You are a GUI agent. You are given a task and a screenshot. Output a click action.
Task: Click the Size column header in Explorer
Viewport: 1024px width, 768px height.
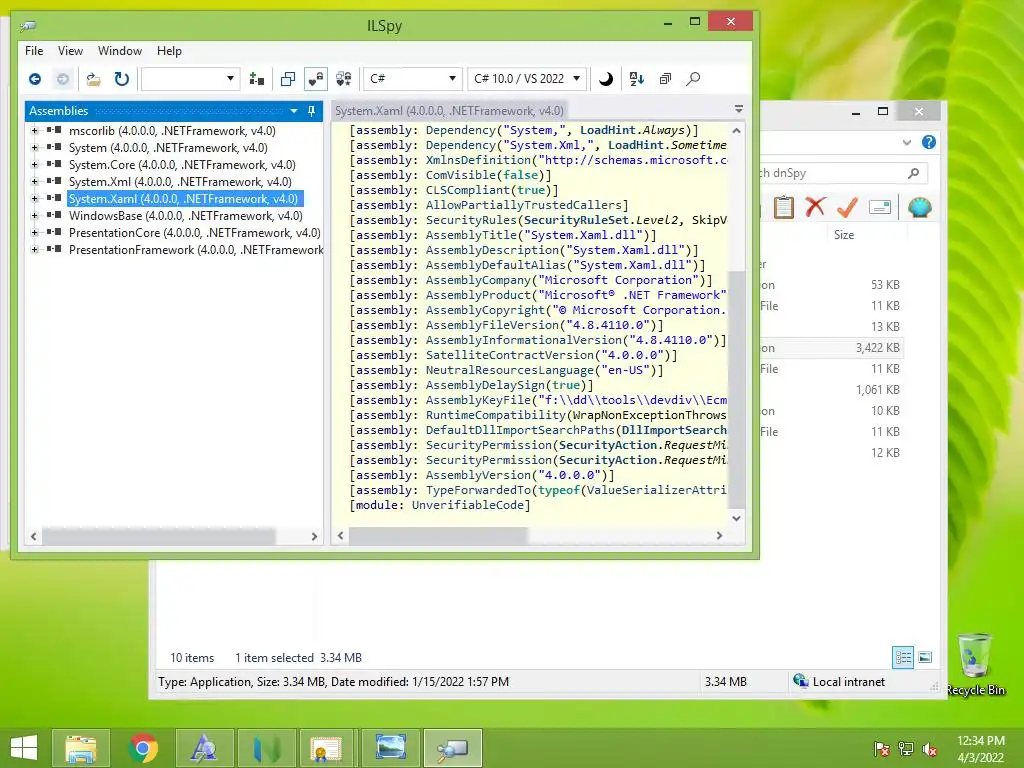(x=844, y=235)
